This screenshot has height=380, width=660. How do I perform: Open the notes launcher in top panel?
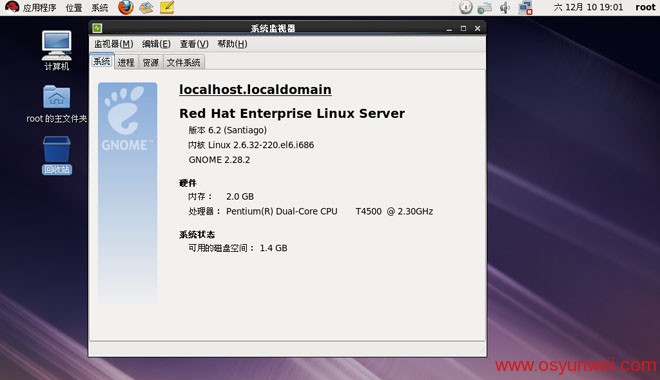[x=167, y=7]
